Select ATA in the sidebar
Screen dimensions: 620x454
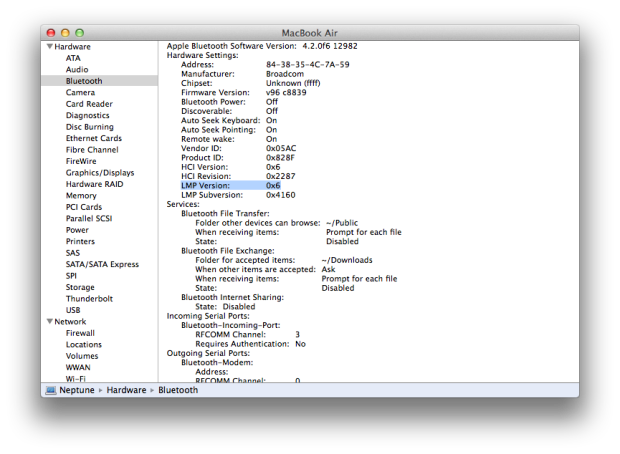click(73, 58)
